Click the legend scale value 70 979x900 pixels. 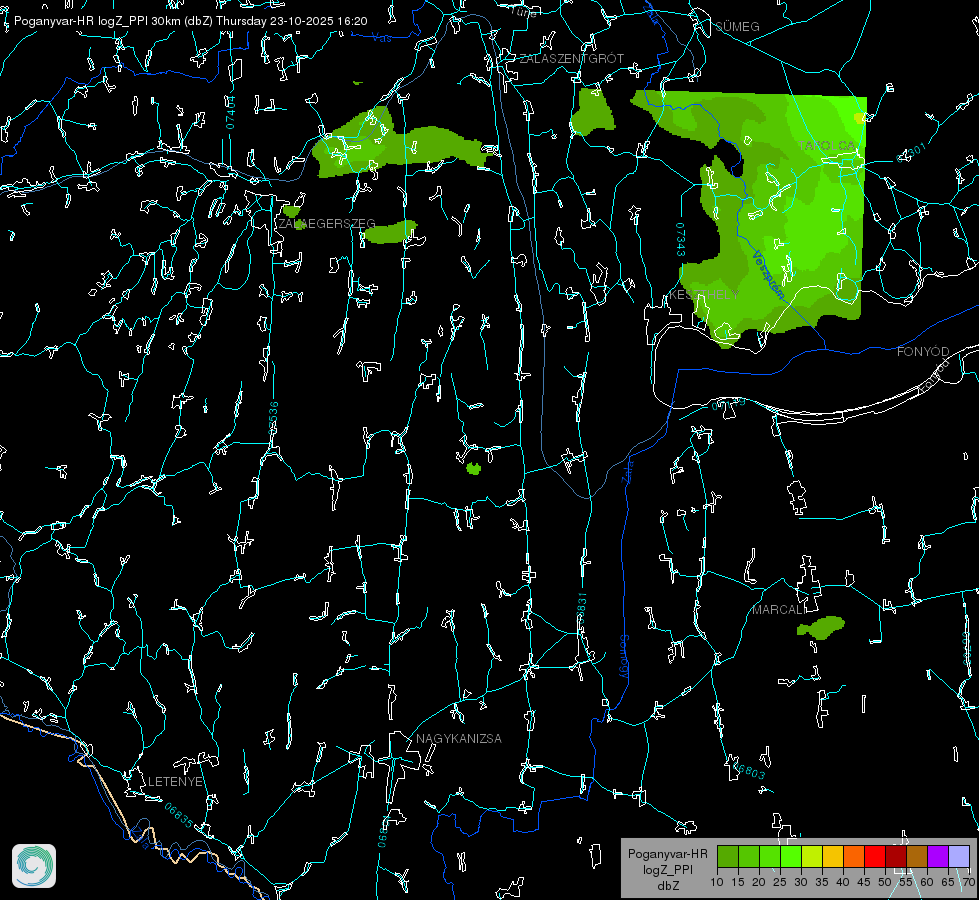coord(968,882)
